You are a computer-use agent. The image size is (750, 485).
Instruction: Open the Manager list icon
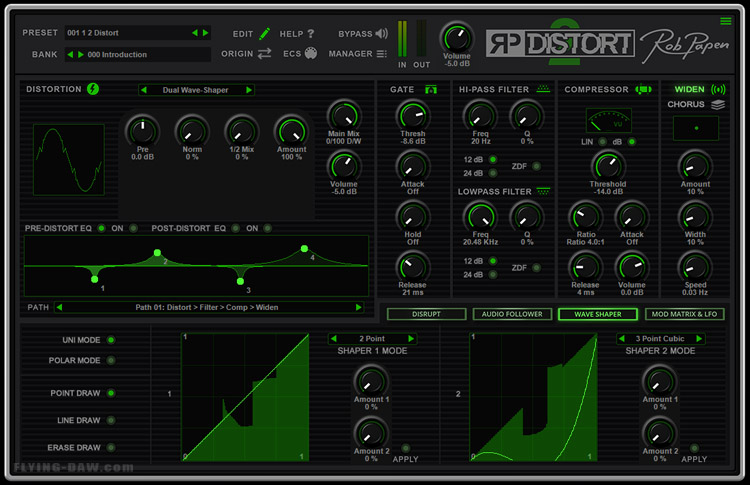pos(381,54)
